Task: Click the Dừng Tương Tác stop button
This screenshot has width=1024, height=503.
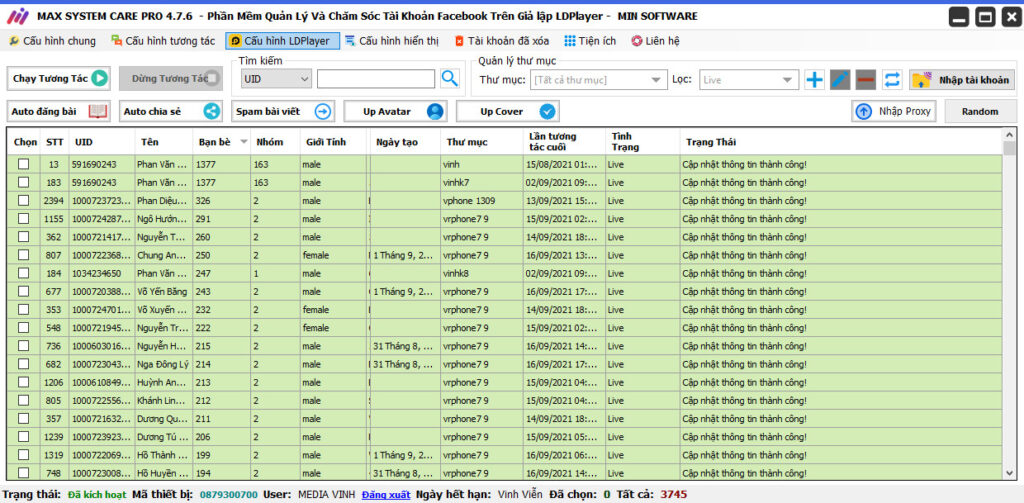Action: [170, 78]
